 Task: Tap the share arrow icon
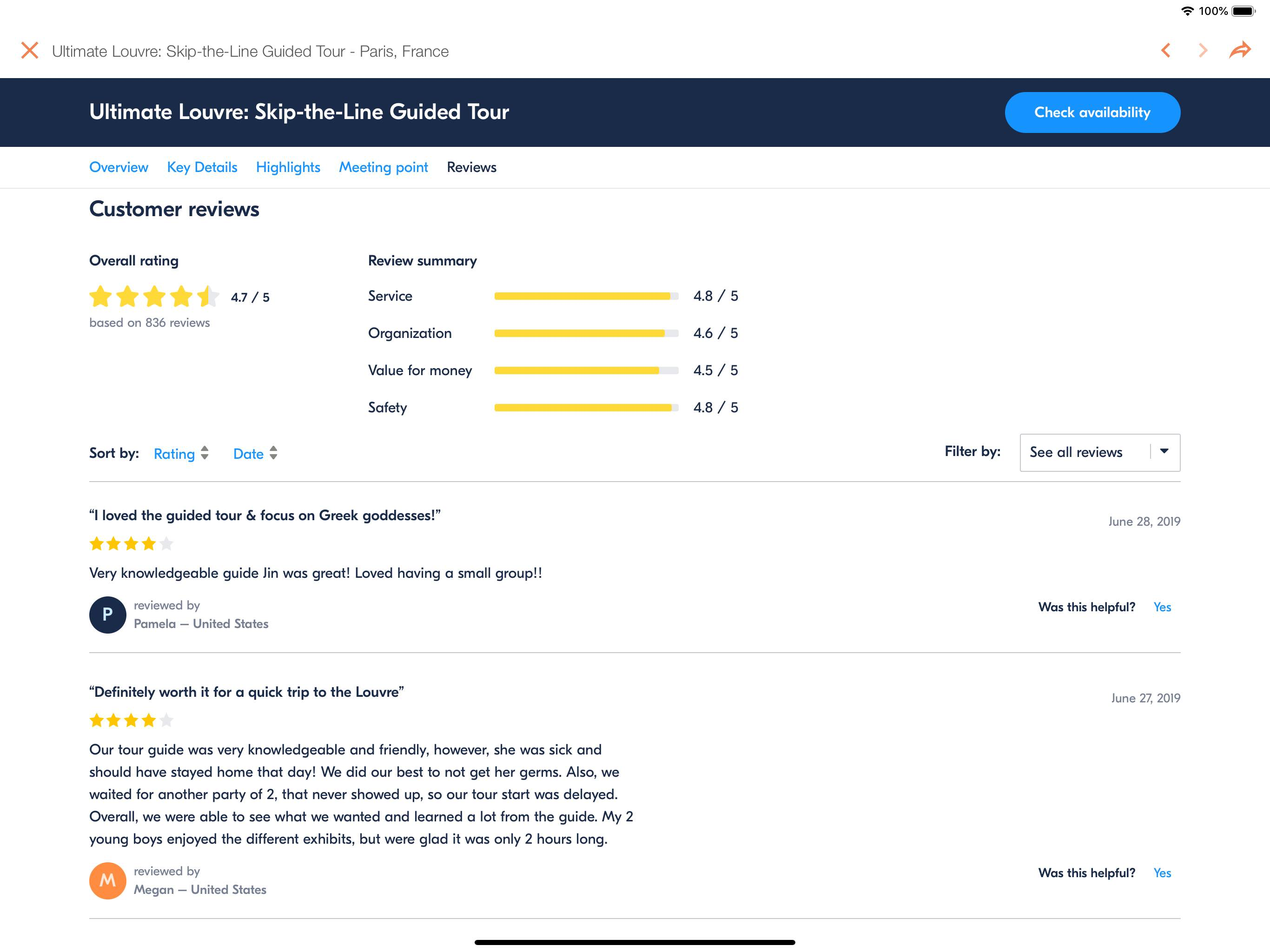coord(1240,50)
